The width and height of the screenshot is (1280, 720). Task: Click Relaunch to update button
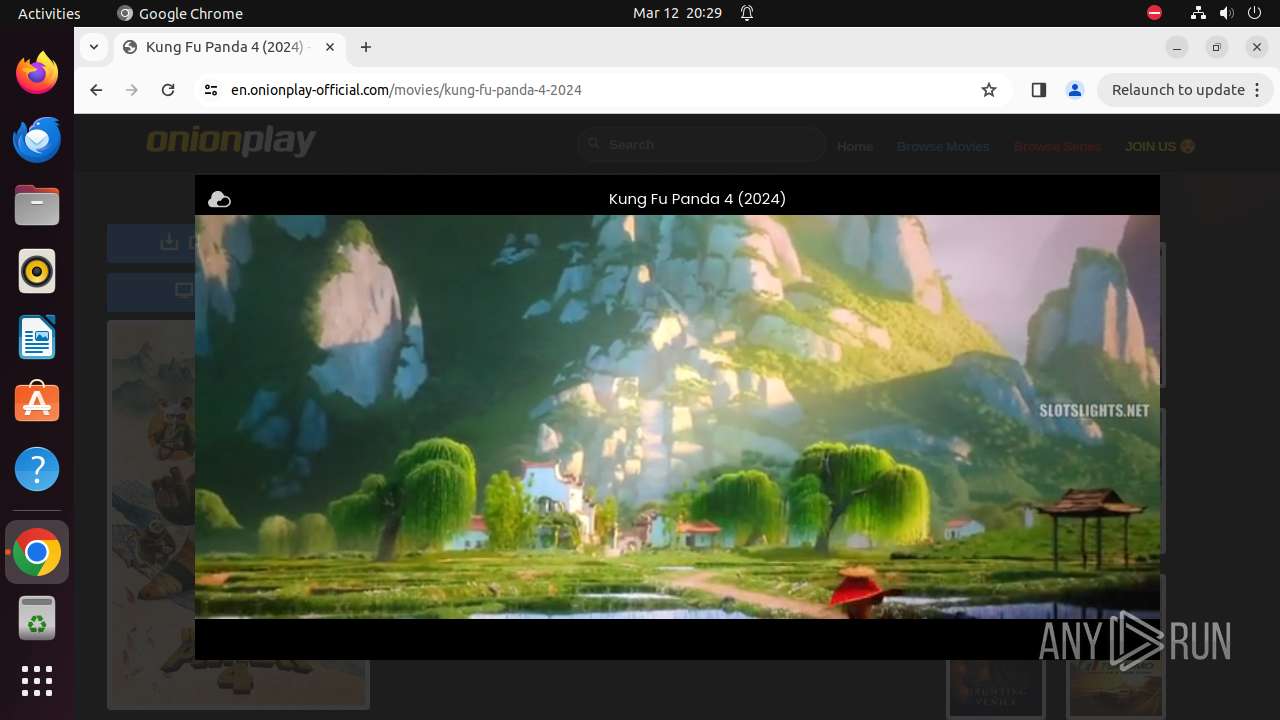pos(1184,90)
